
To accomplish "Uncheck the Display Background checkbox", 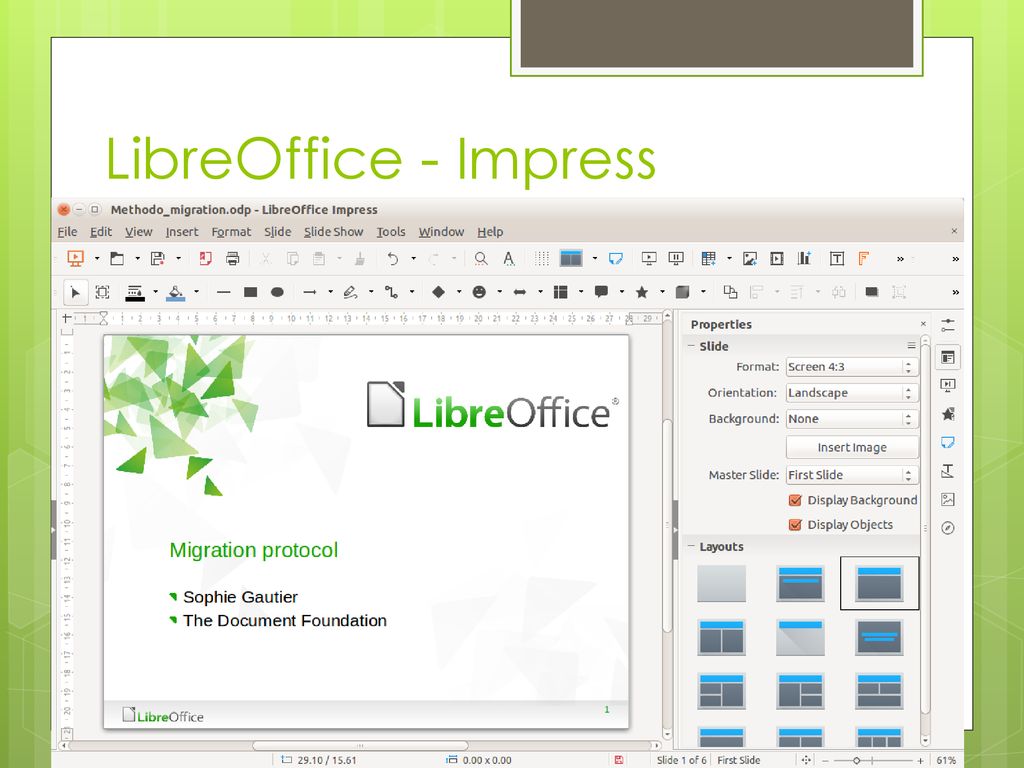I will [x=795, y=500].
